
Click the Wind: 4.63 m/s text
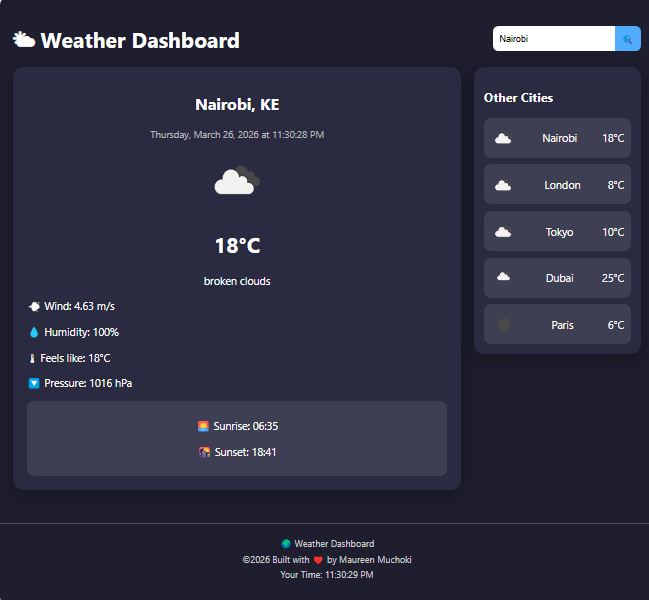tap(79, 307)
